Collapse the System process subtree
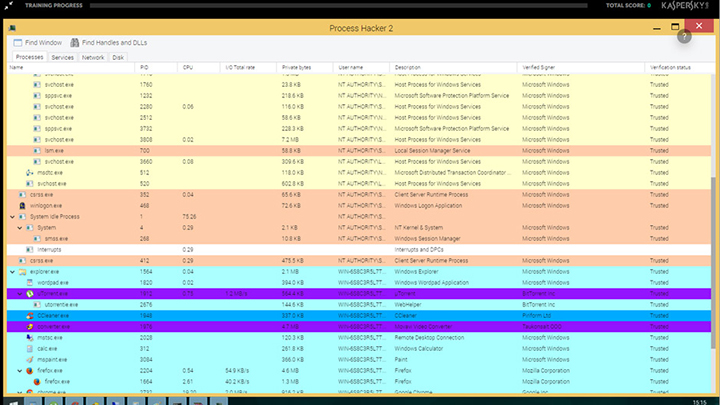Viewport: 720px width, 405px height. coord(20,228)
